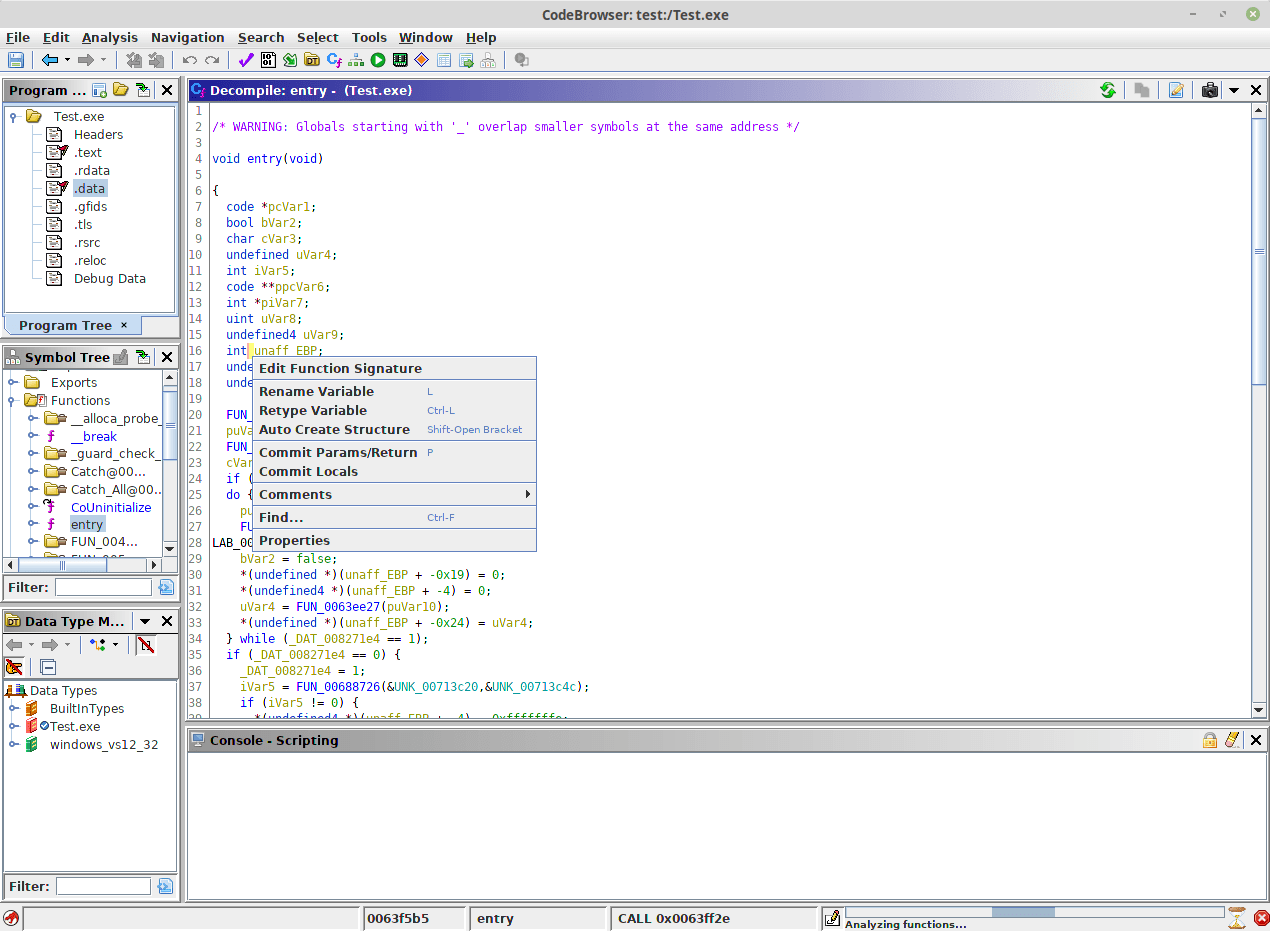Open the Memory Map chip icon
1270x931 pixels.
[400, 61]
